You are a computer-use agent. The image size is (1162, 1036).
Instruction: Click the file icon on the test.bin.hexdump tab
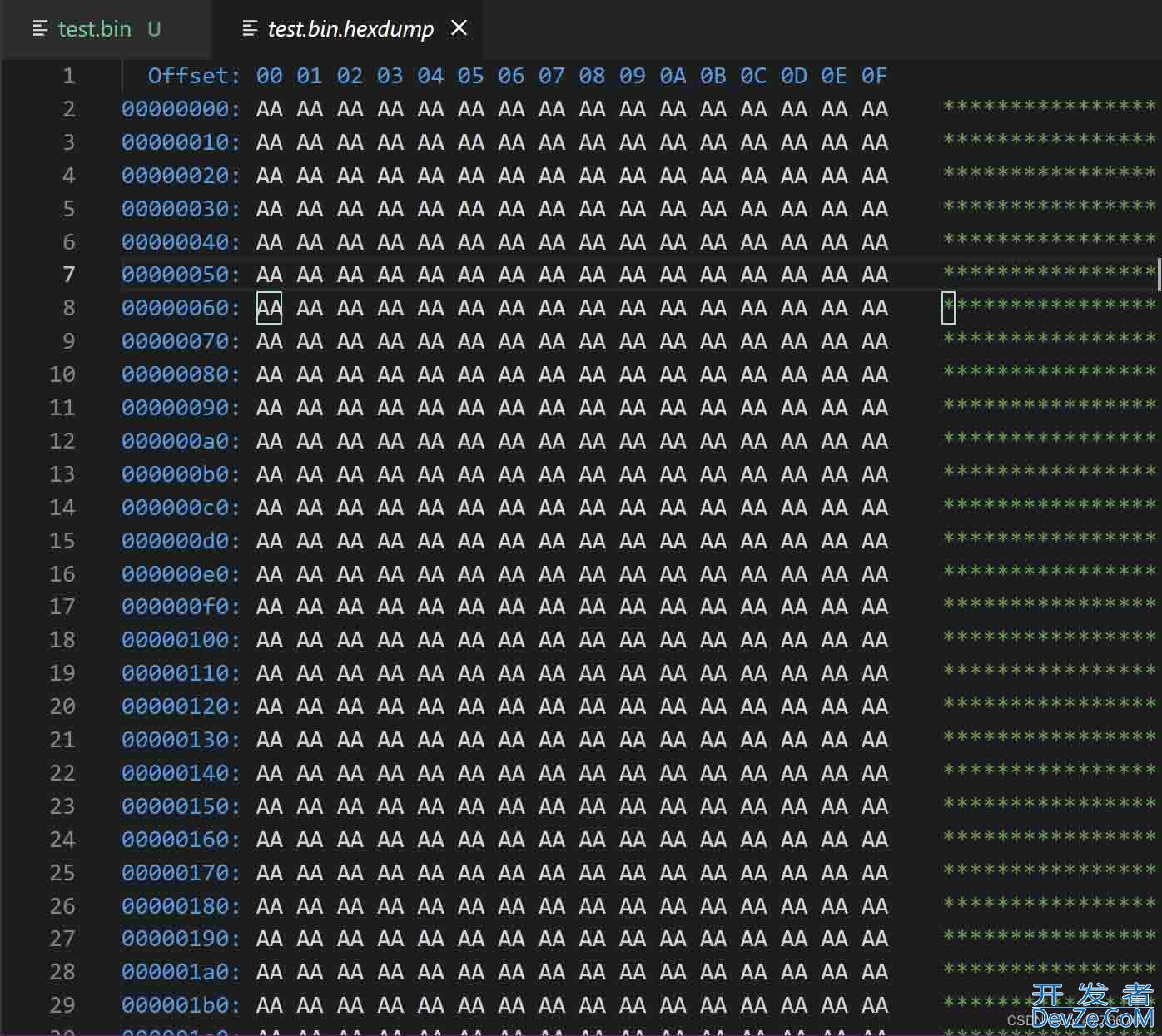pos(249,29)
